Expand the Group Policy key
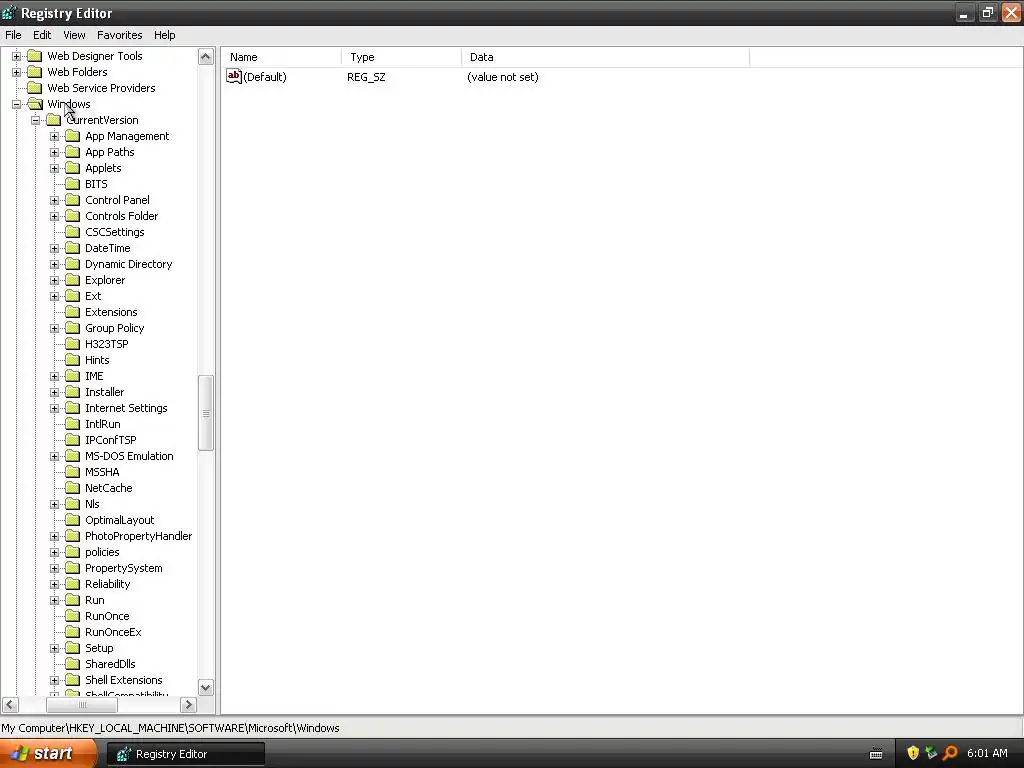Viewport: 1024px width, 768px height. 54,328
